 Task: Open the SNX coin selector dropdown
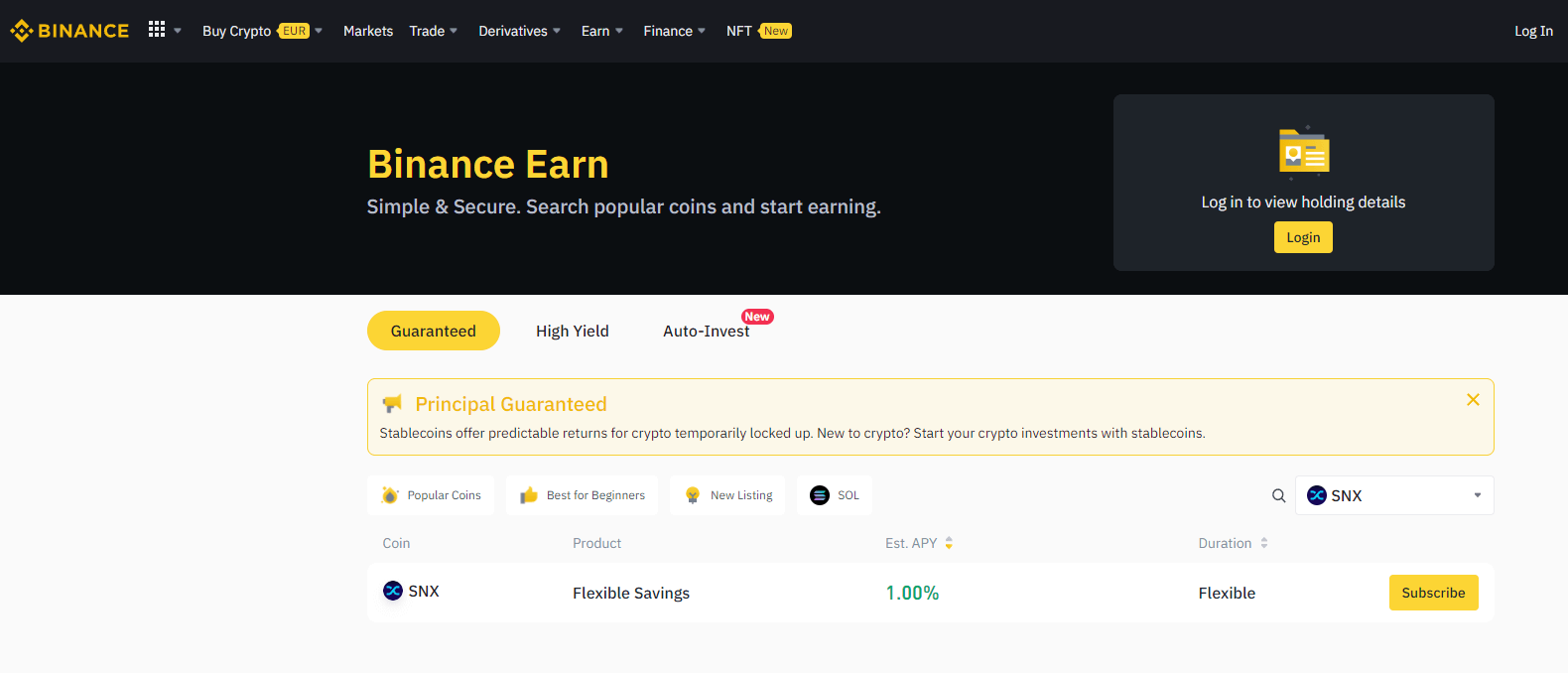pos(1393,495)
